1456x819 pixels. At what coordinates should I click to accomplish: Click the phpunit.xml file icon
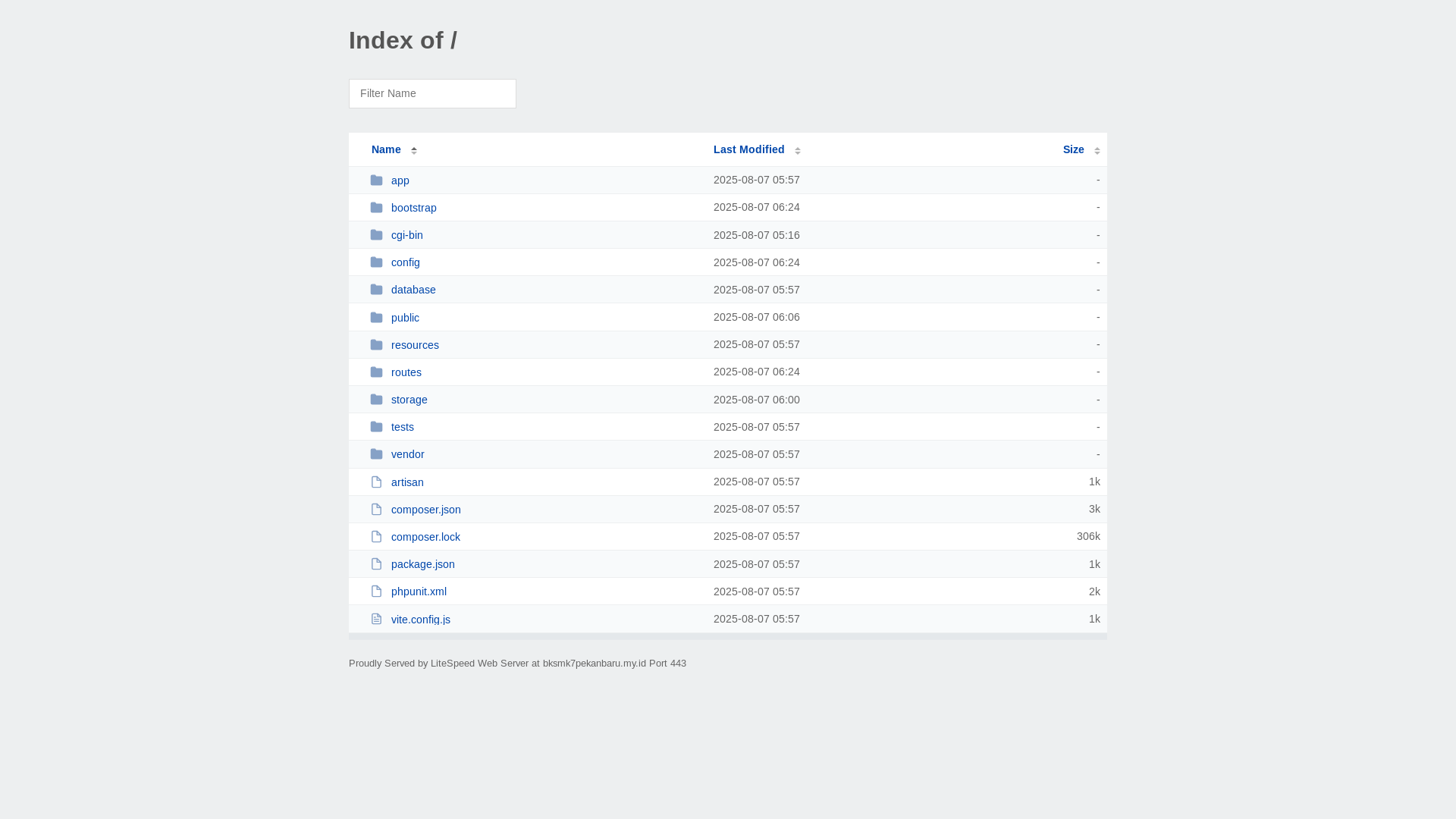pyautogui.click(x=376, y=591)
